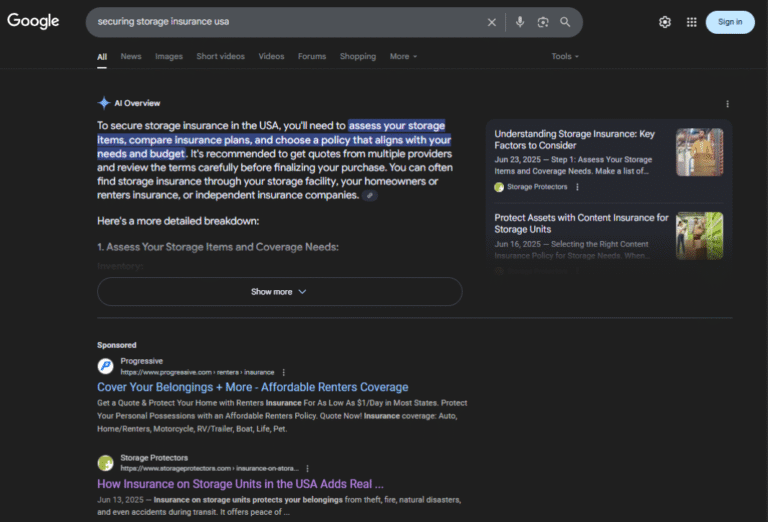Open the Videos tab

271,56
